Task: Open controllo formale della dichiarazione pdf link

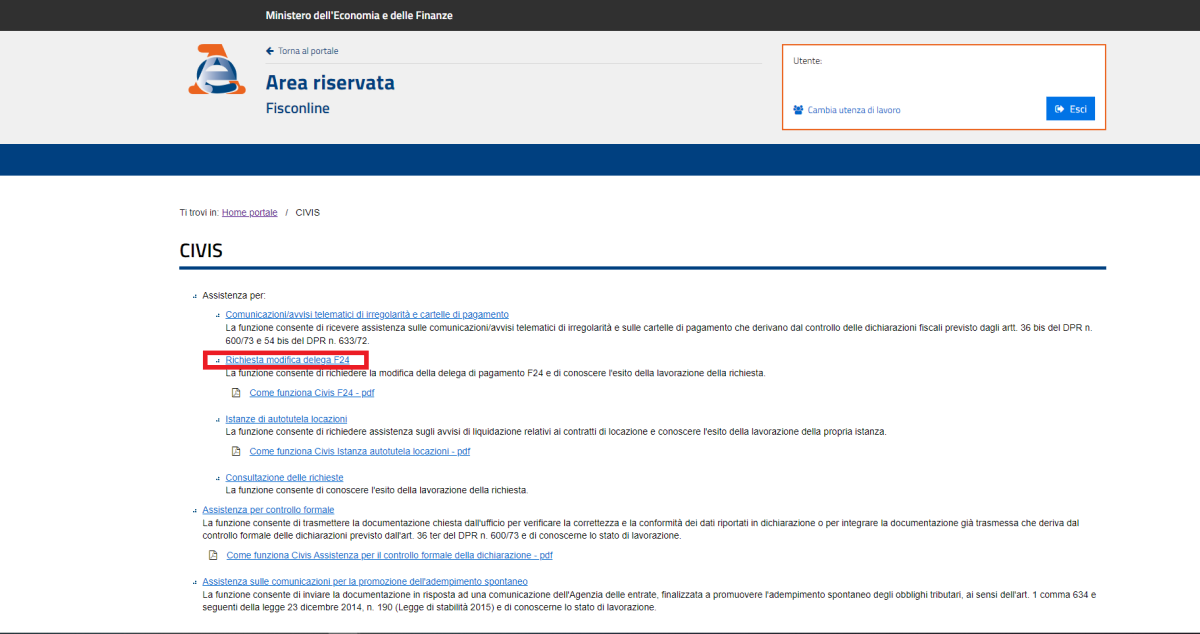Action: 389,555
